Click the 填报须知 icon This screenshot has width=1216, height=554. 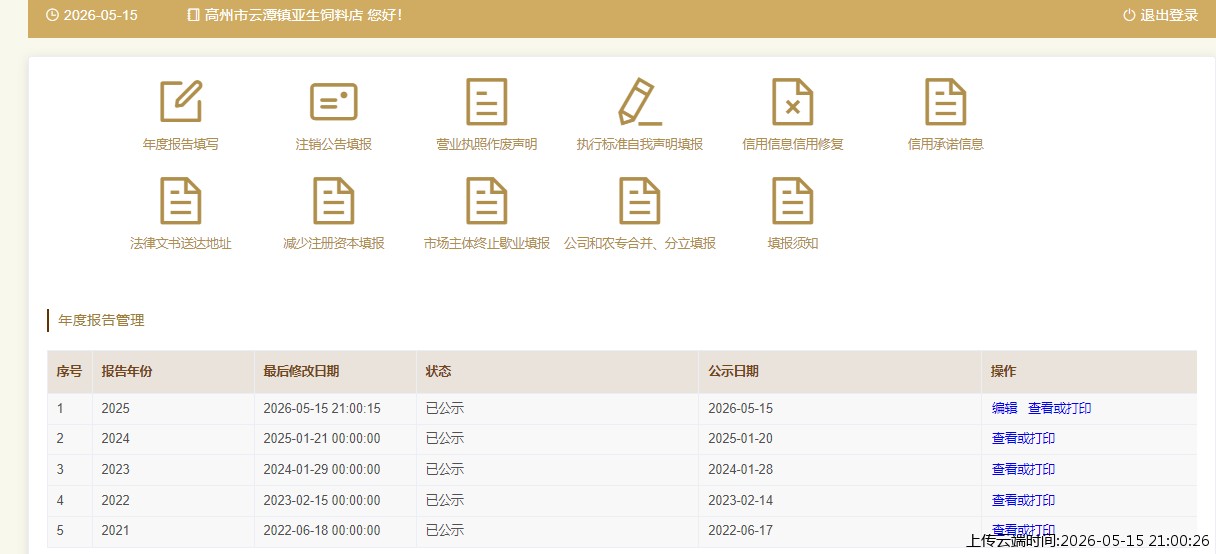point(793,200)
